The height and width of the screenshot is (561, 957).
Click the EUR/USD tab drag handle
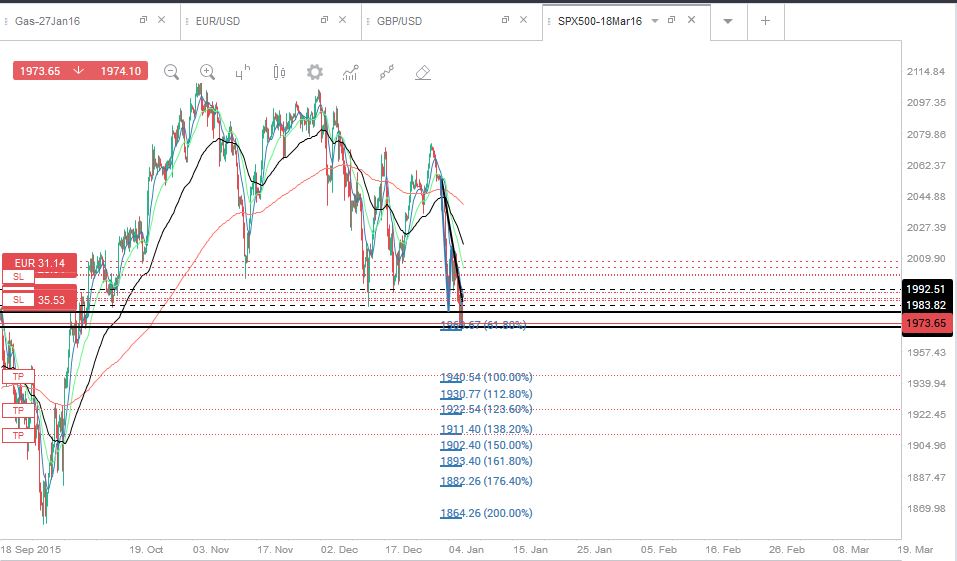(x=187, y=21)
